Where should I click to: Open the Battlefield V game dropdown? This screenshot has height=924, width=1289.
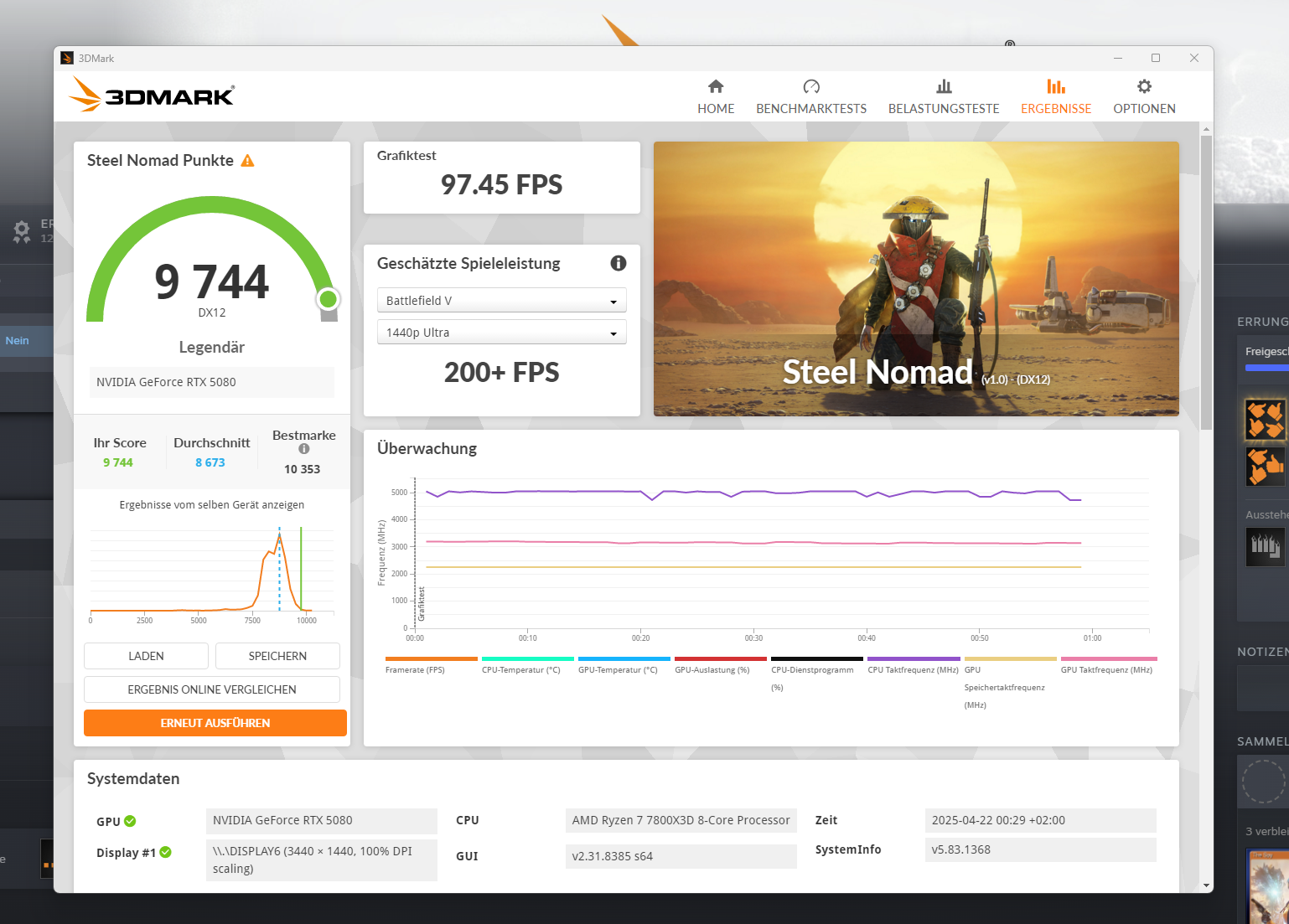click(502, 301)
